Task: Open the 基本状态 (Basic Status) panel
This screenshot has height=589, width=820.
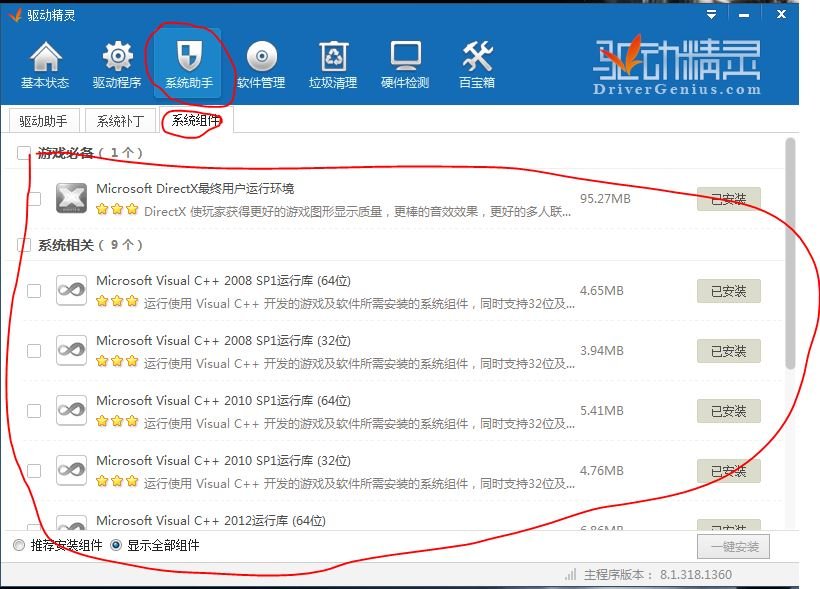Action: (44, 63)
